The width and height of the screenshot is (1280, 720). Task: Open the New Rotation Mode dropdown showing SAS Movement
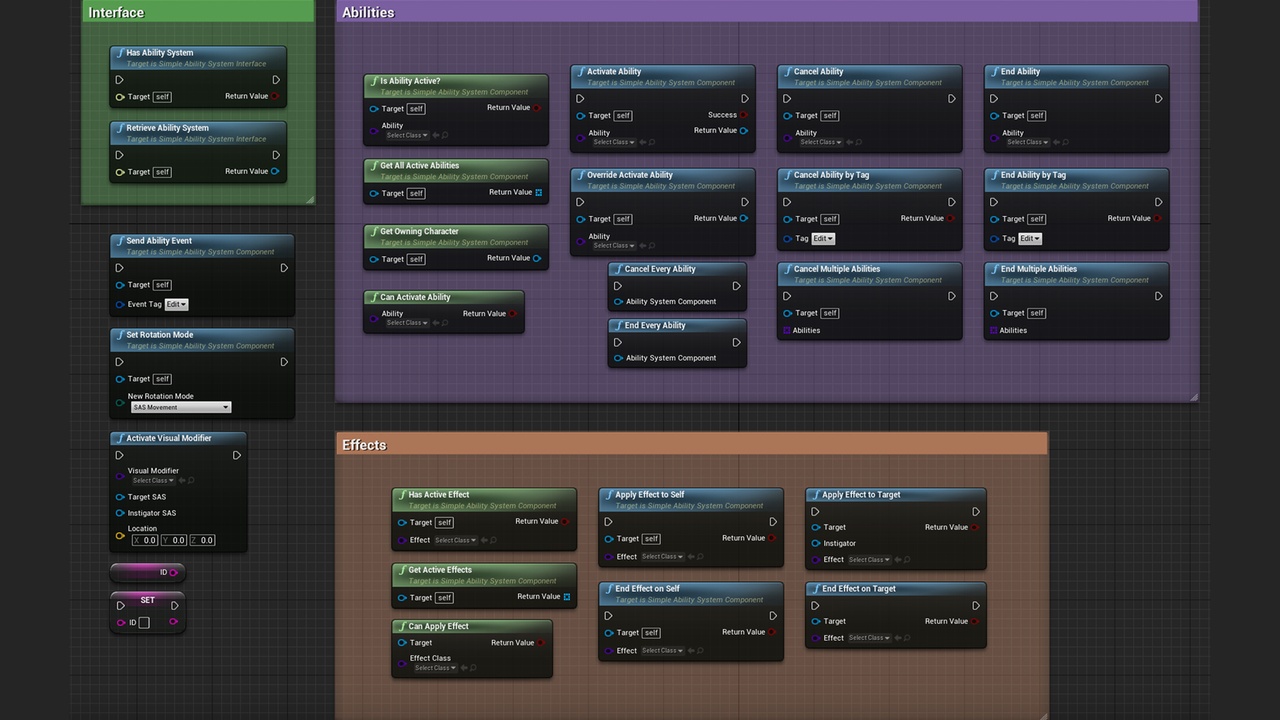tap(180, 407)
